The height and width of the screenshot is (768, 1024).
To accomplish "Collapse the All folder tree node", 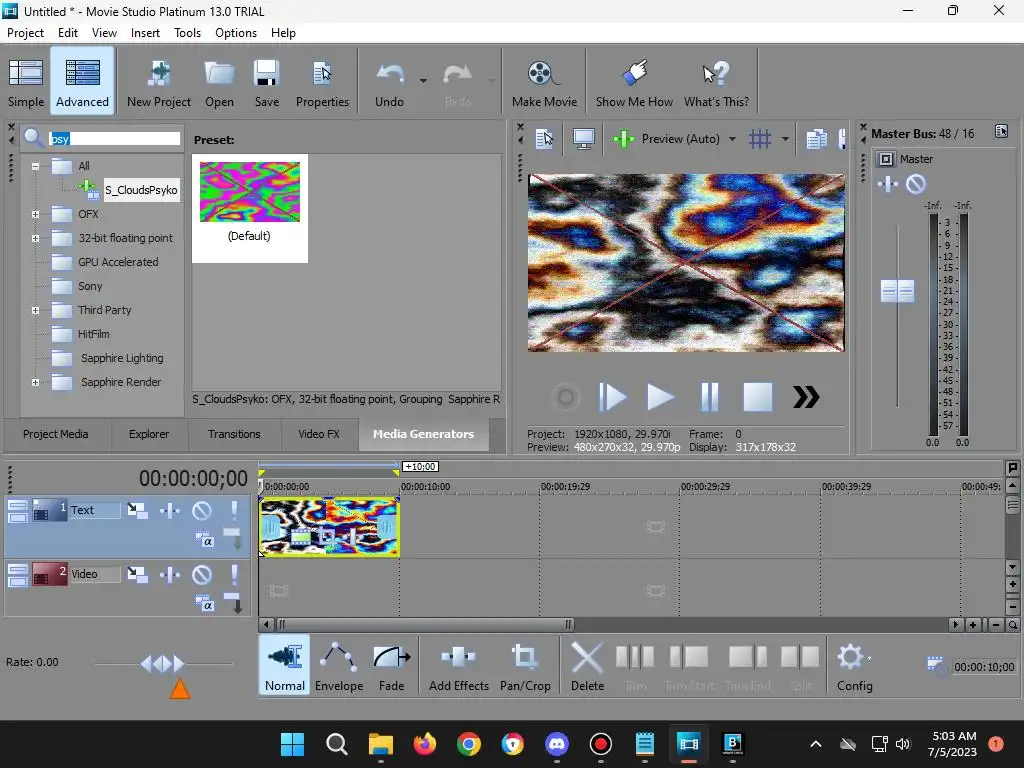I will coord(35,166).
